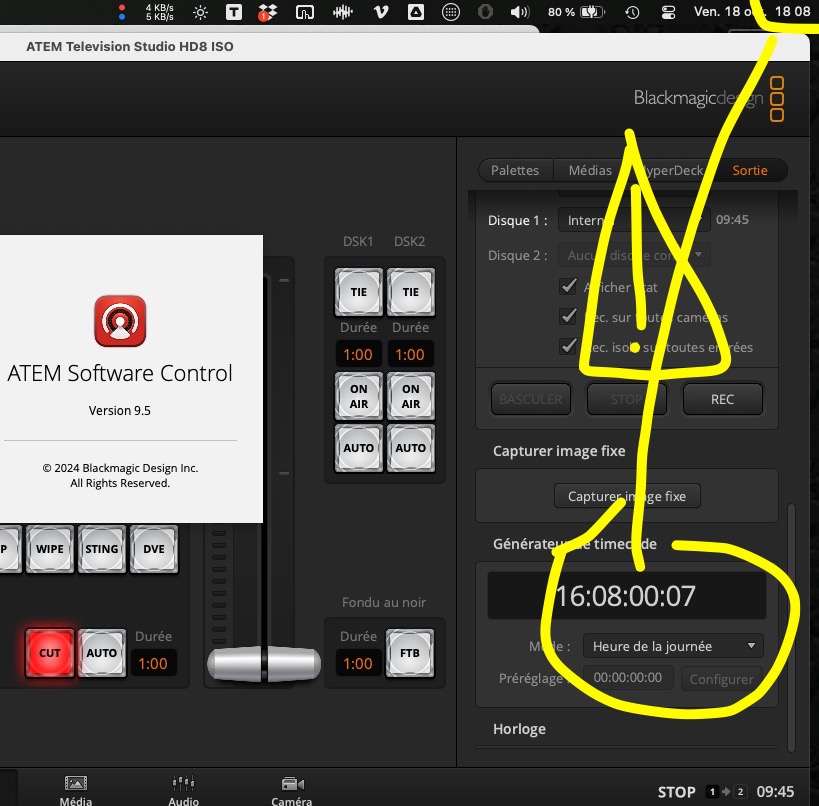Image resolution: width=819 pixels, height=806 pixels.
Task: Click the STOP status in bottom bar
Action: [676, 792]
